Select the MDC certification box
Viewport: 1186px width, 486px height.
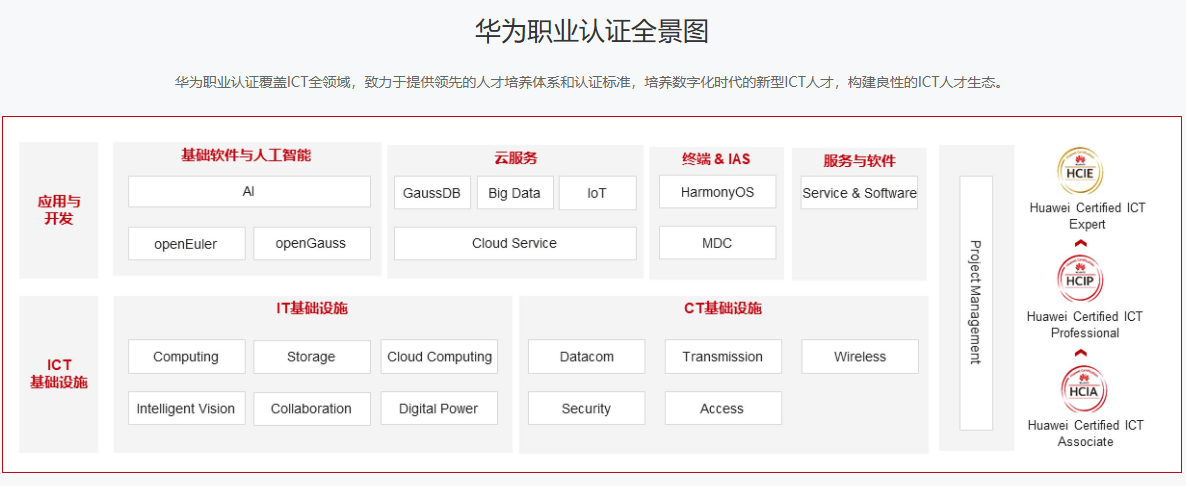[717, 243]
